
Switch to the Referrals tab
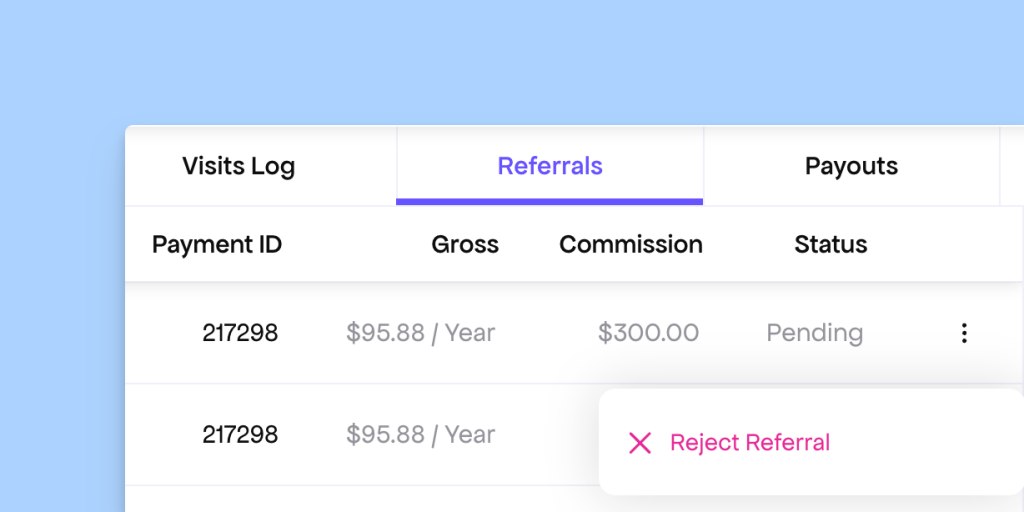click(x=550, y=166)
